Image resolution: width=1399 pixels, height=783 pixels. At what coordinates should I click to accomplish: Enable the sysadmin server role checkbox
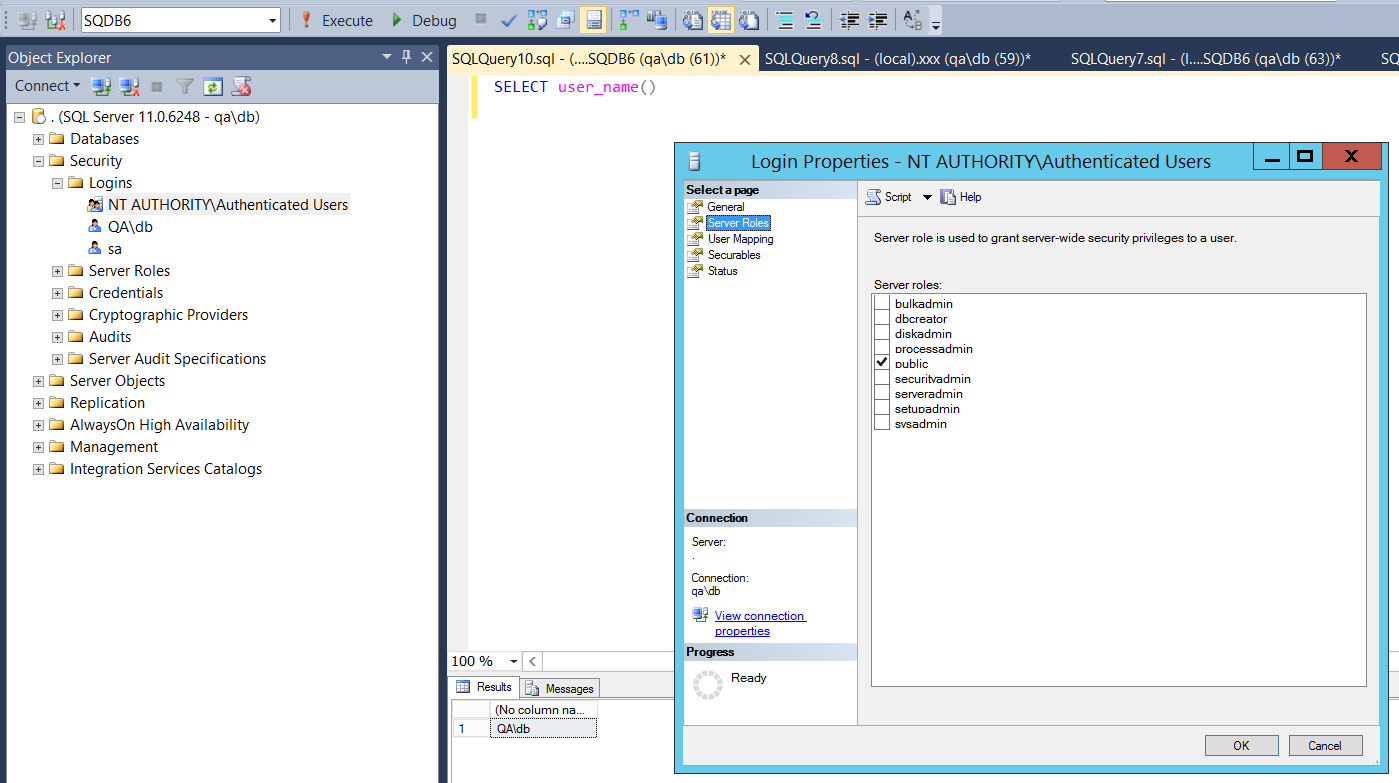pyautogui.click(x=882, y=424)
